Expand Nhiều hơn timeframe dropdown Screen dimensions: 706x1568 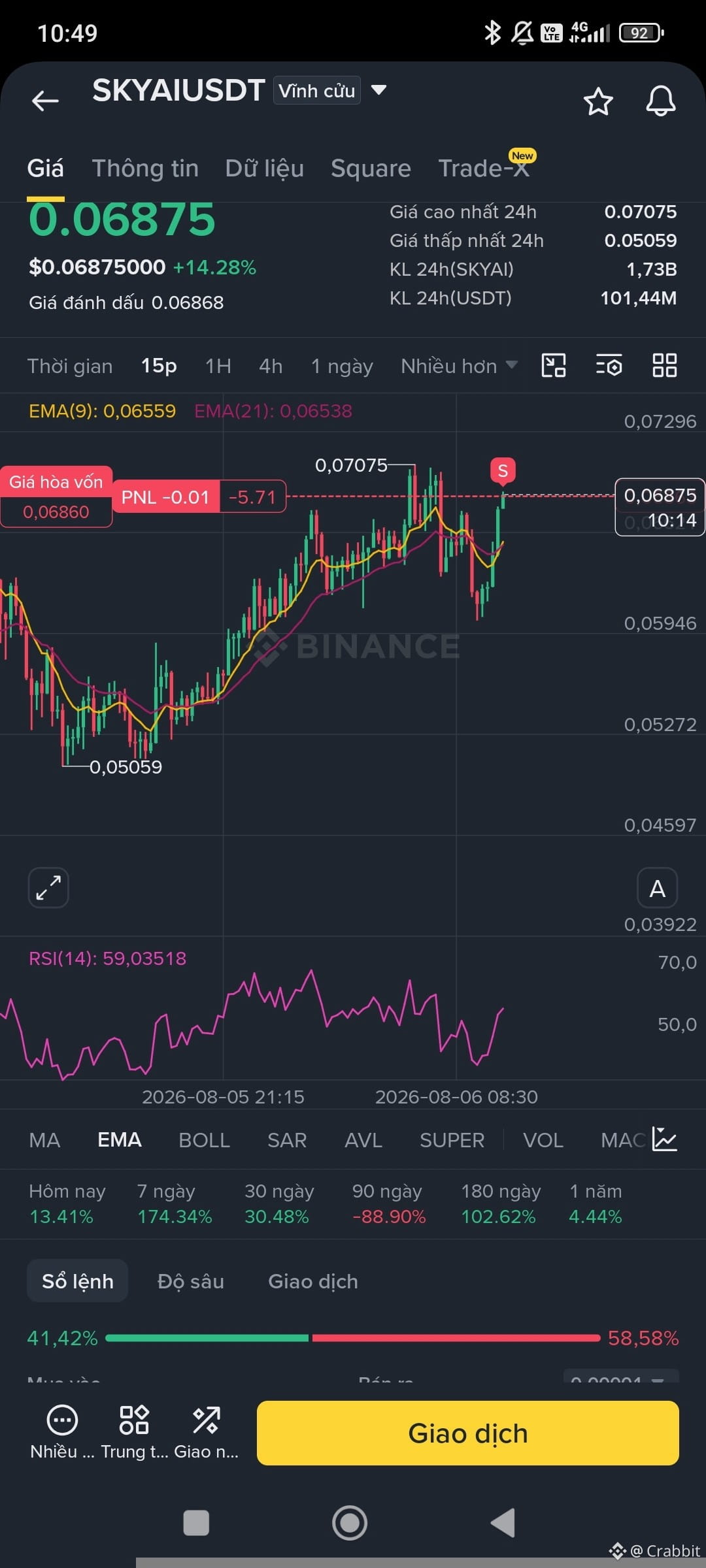(x=459, y=366)
